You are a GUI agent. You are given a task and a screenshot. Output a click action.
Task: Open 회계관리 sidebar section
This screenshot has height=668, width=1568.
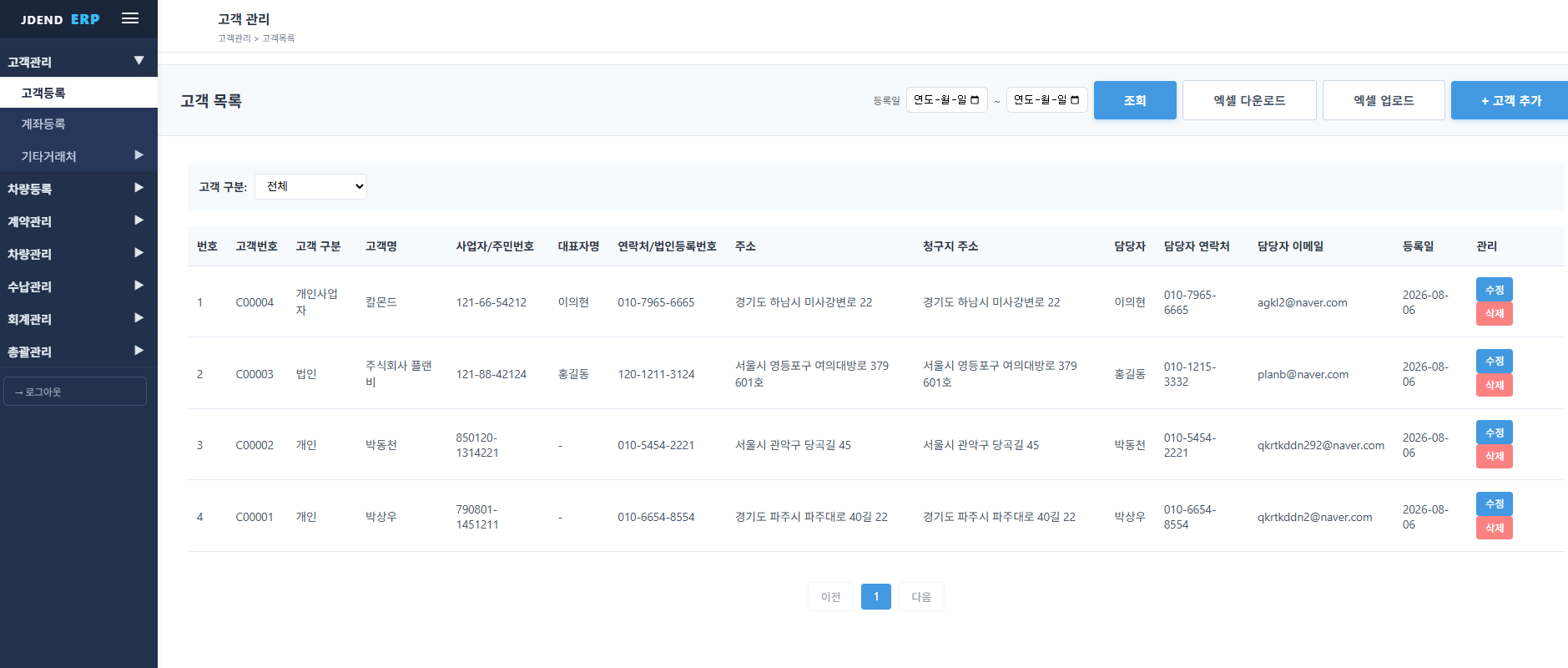(78, 319)
